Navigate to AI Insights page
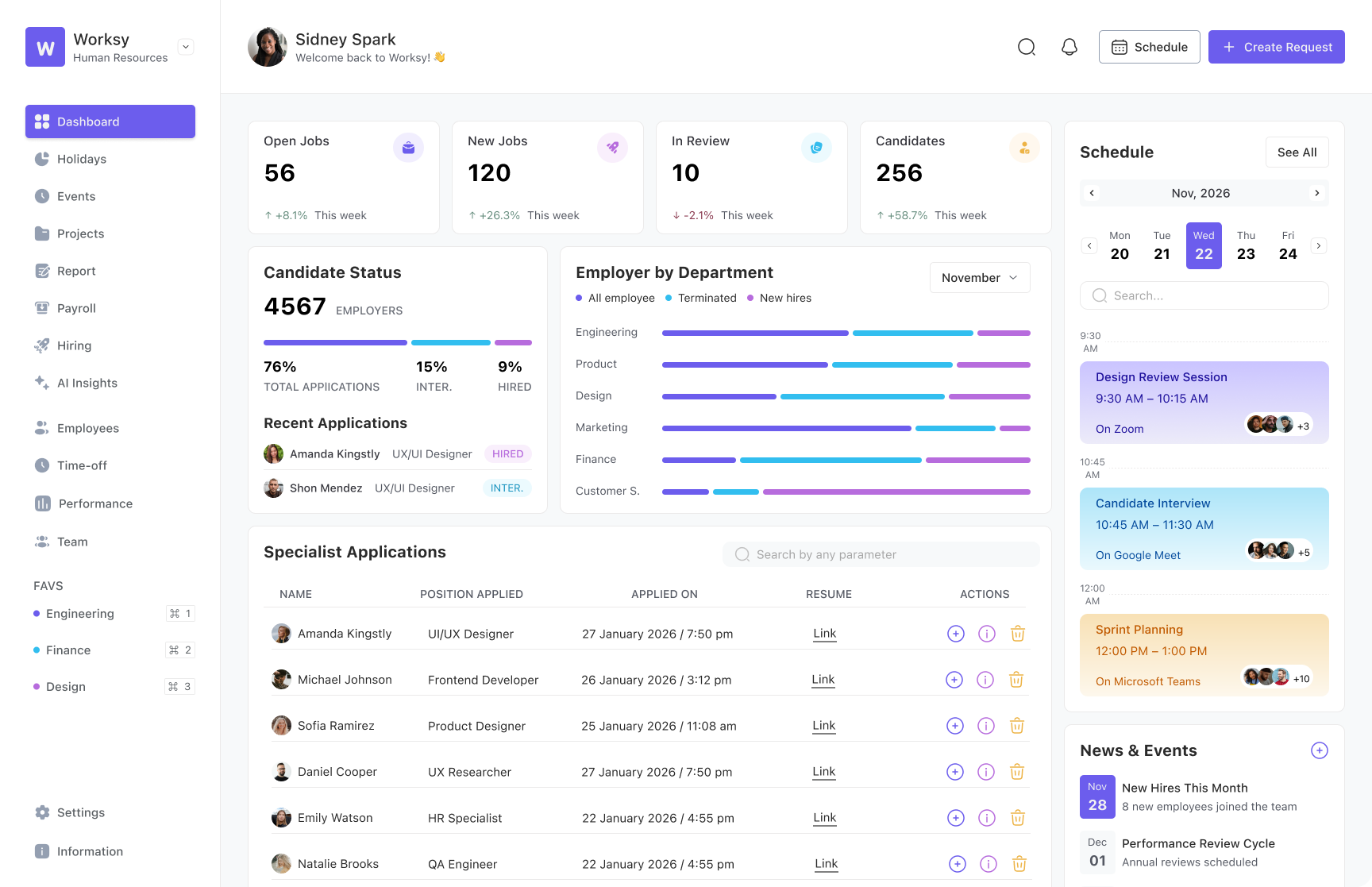 (x=87, y=383)
